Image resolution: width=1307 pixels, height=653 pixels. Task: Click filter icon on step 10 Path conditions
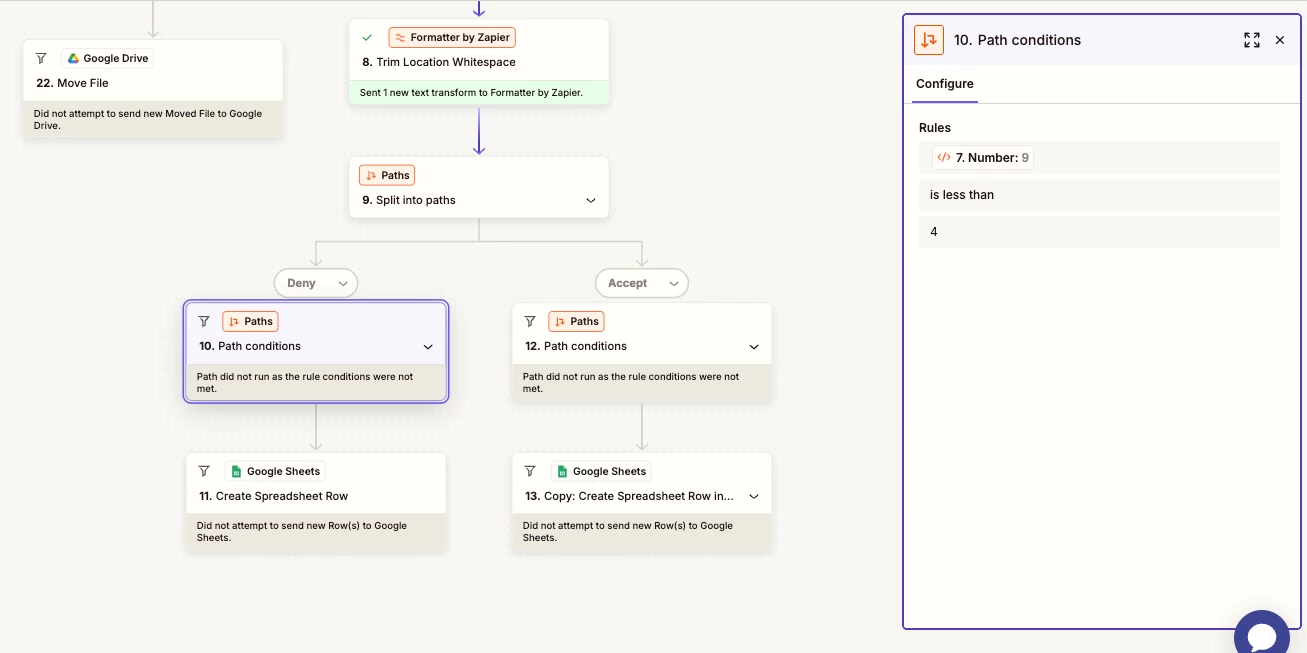(x=204, y=321)
